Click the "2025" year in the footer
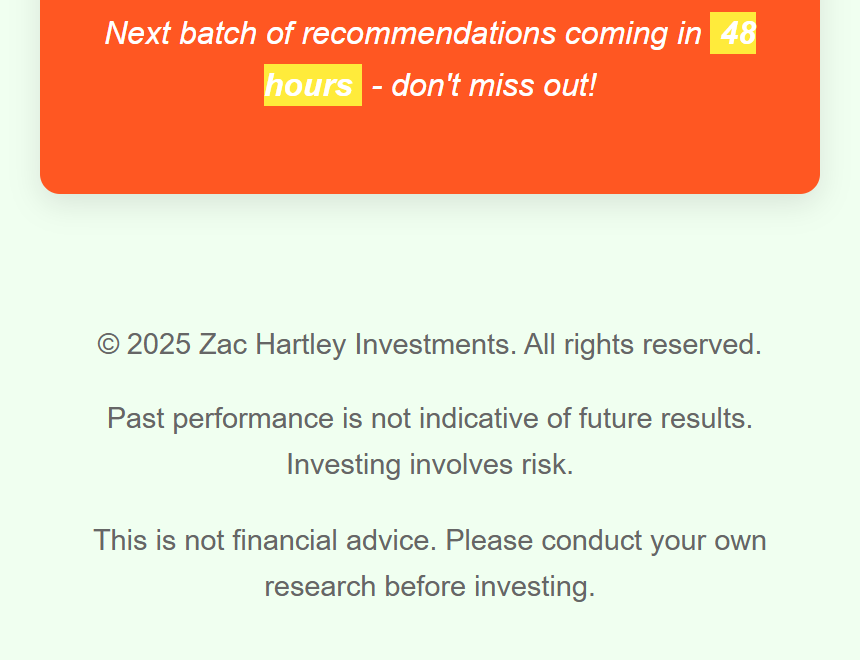860x660 pixels. (x=159, y=345)
